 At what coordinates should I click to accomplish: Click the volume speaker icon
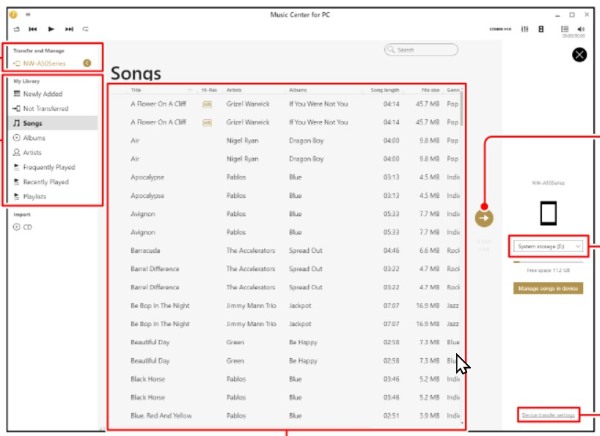point(581,29)
